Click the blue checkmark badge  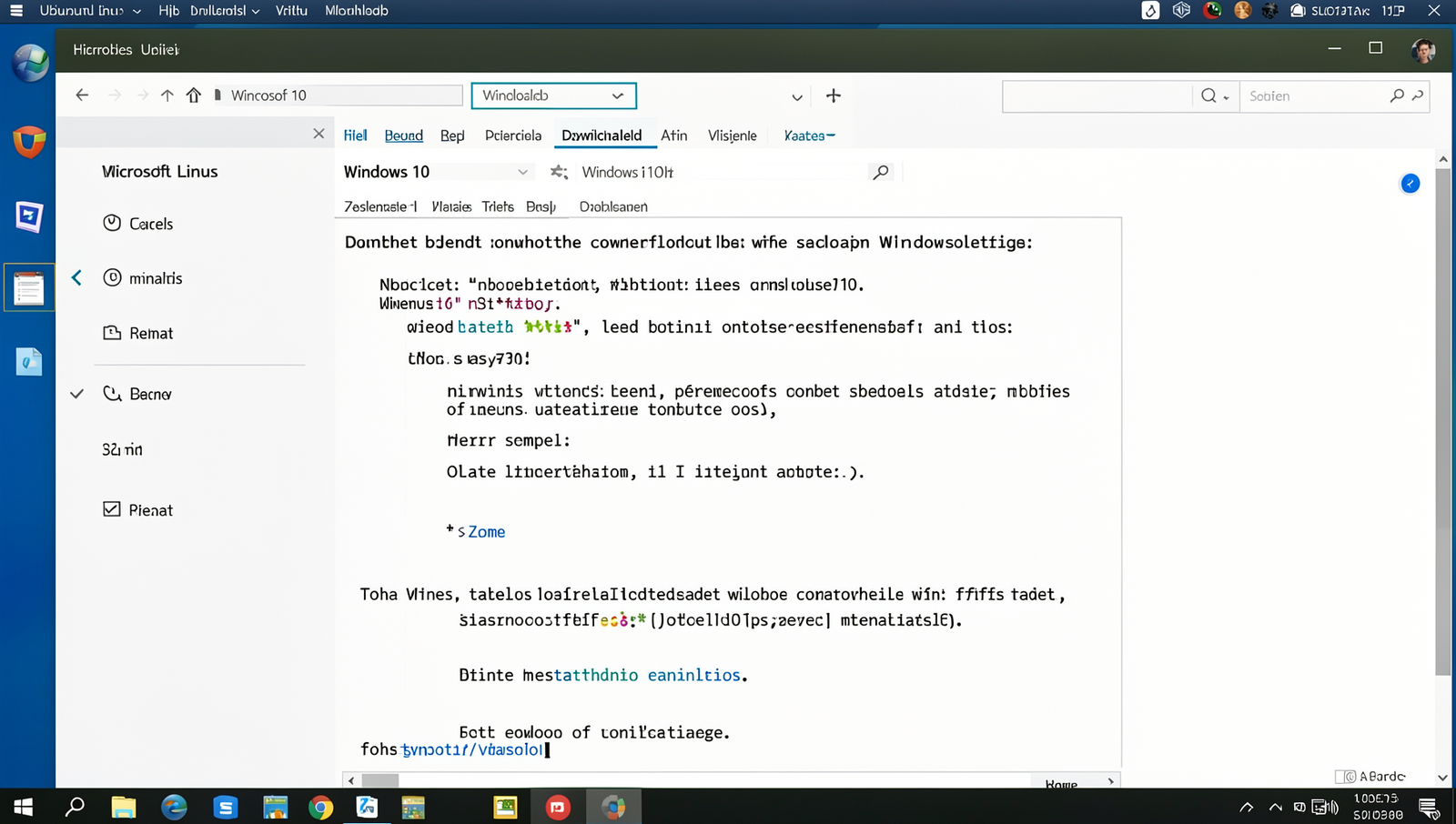click(x=1410, y=184)
